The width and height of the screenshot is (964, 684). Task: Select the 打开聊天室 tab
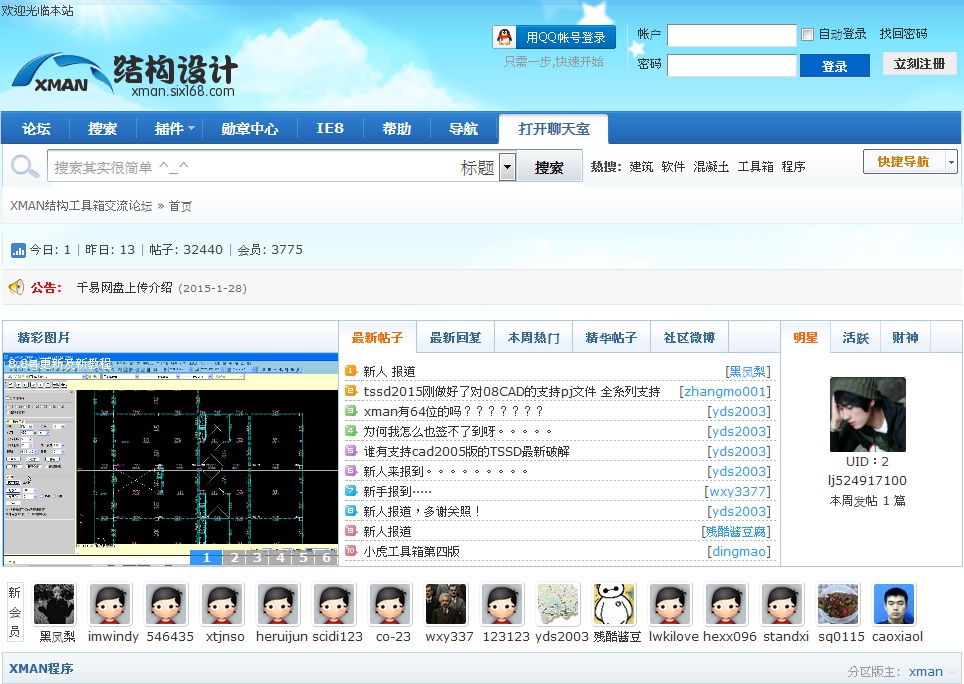553,129
